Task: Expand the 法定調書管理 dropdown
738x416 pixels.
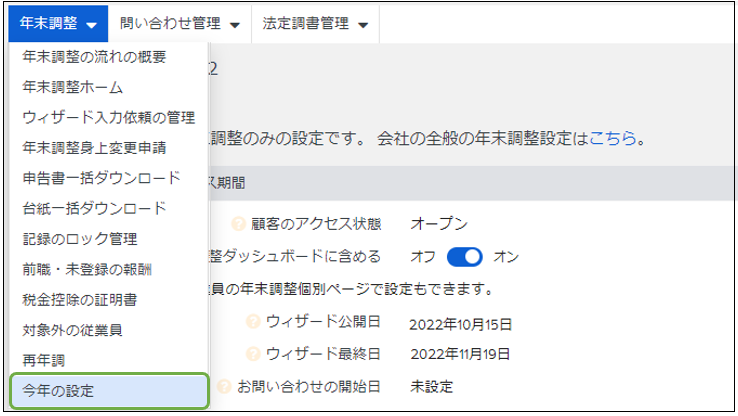Action: click(x=314, y=23)
